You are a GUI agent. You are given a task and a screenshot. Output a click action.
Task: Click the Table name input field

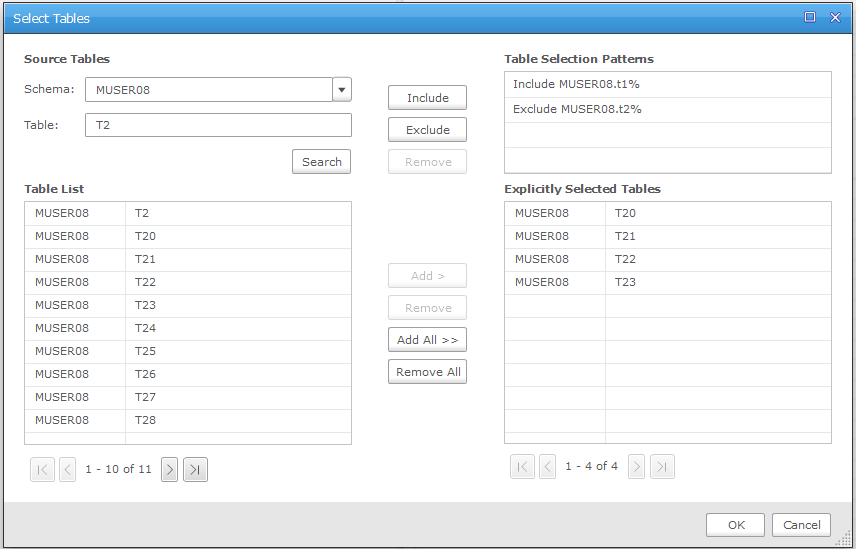tap(218, 125)
